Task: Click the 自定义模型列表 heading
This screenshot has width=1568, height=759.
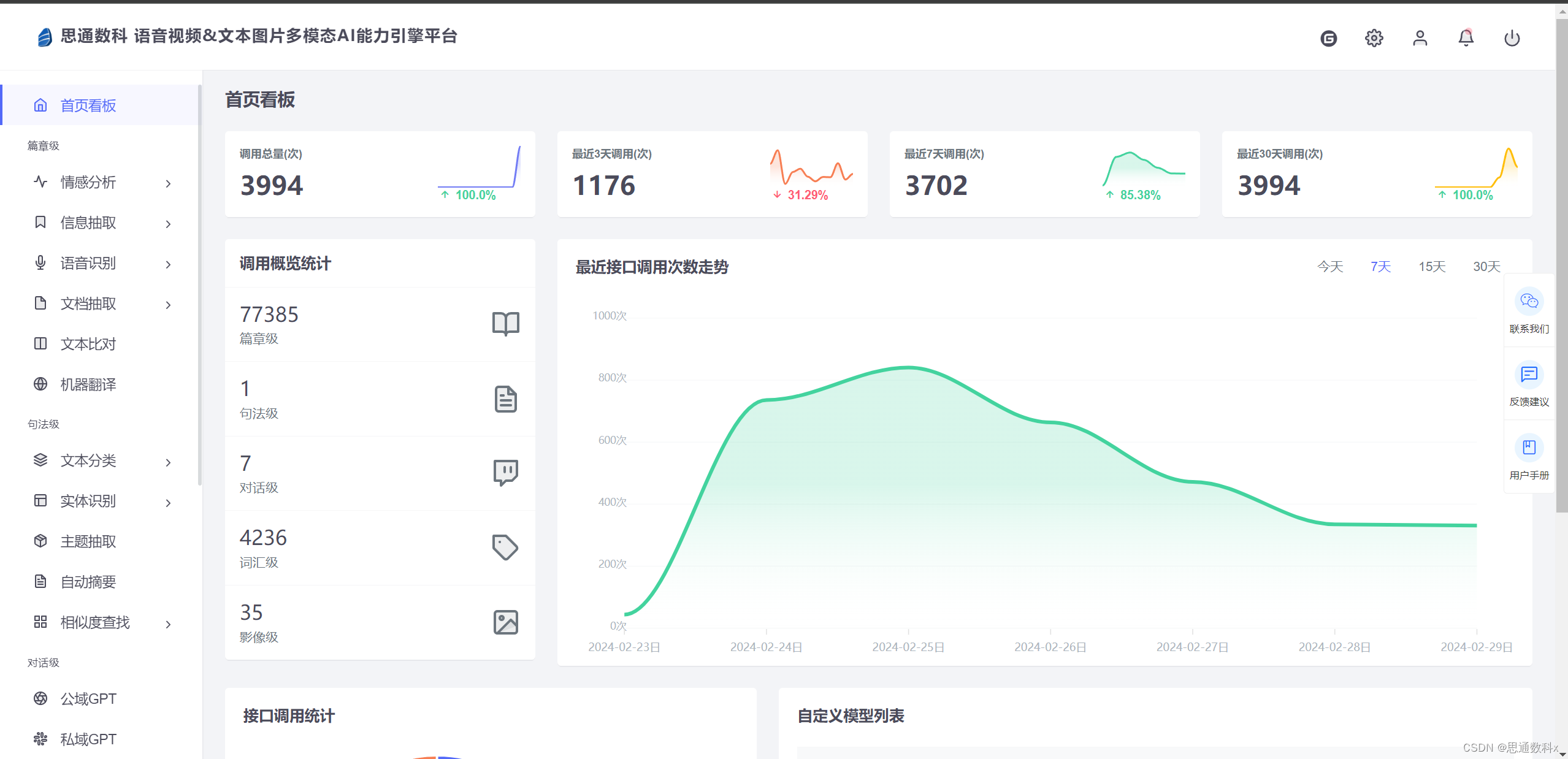Action: pyautogui.click(x=851, y=715)
